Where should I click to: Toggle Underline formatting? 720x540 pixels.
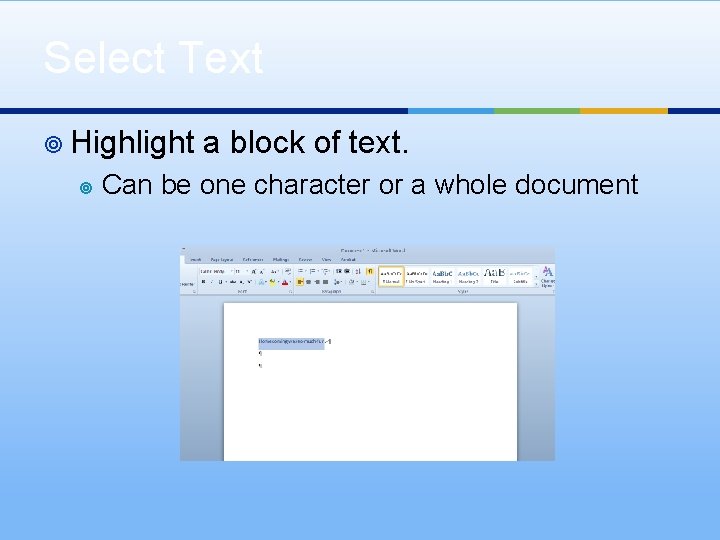[x=220, y=281]
